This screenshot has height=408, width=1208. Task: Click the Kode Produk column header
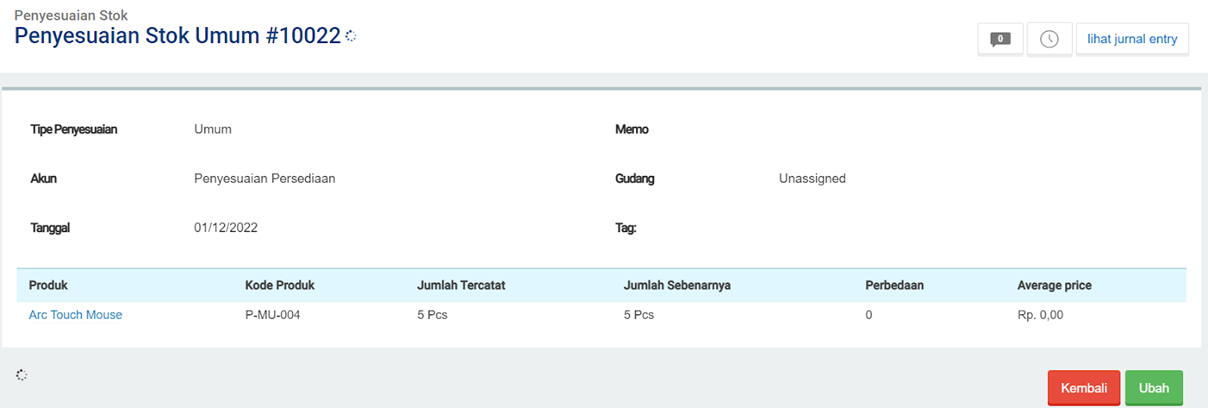pos(280,285)
